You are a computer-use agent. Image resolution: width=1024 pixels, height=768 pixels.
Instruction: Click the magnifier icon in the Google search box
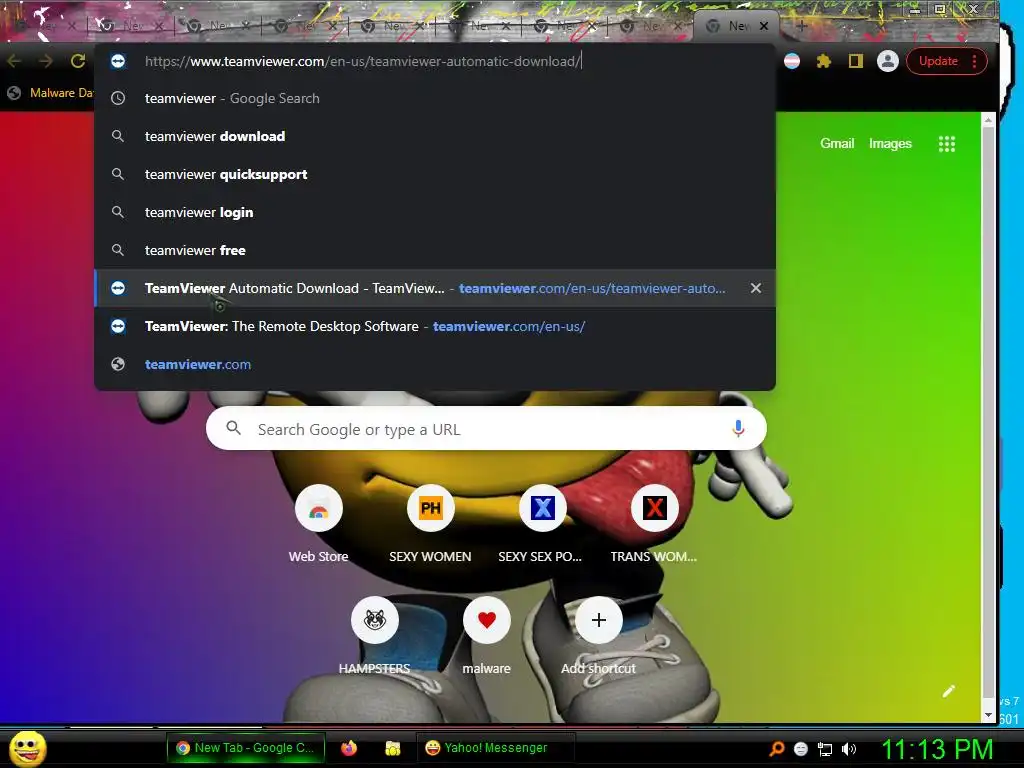pyautogui.click(x=233, y=428)
